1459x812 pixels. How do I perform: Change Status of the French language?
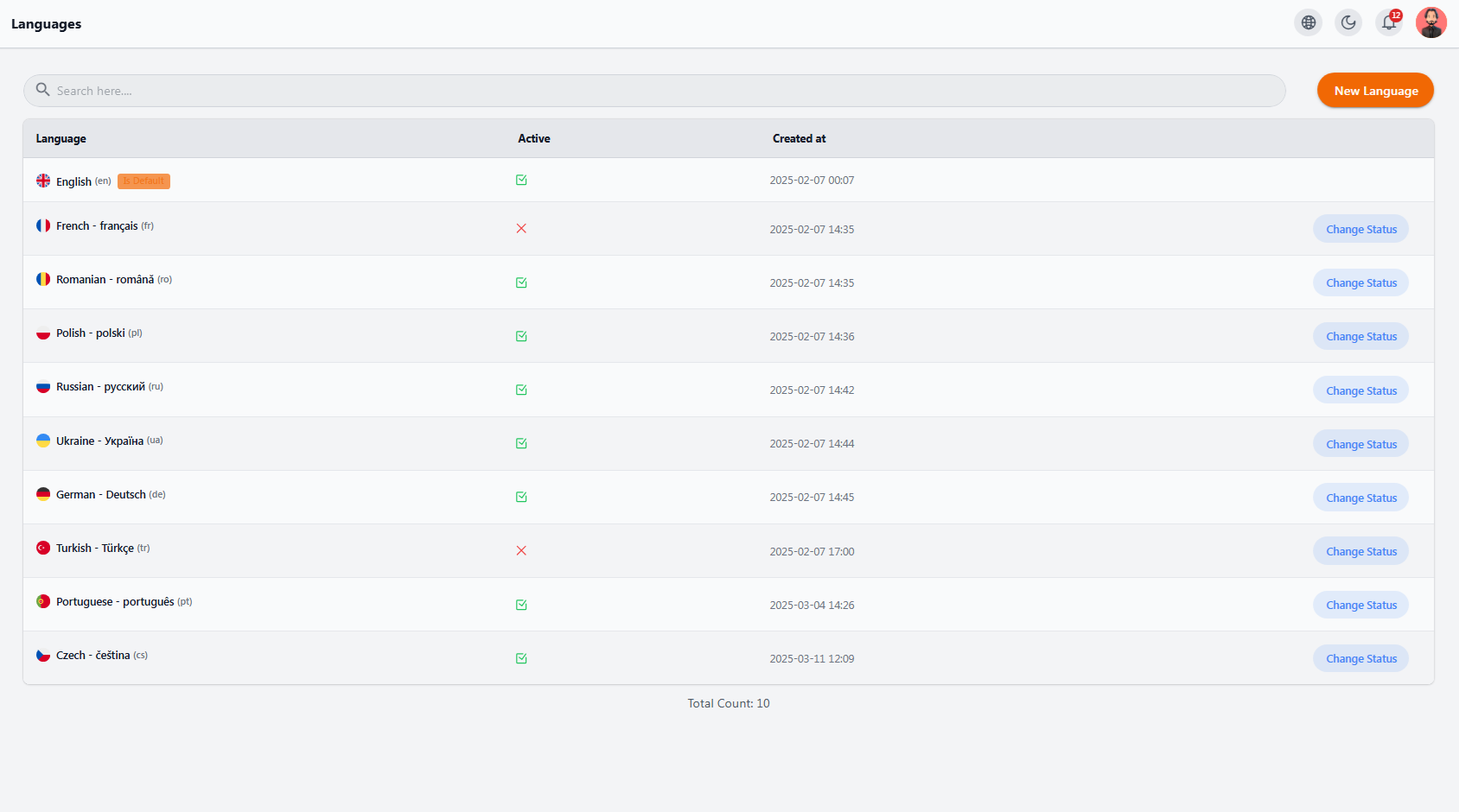coord(1361,229)
